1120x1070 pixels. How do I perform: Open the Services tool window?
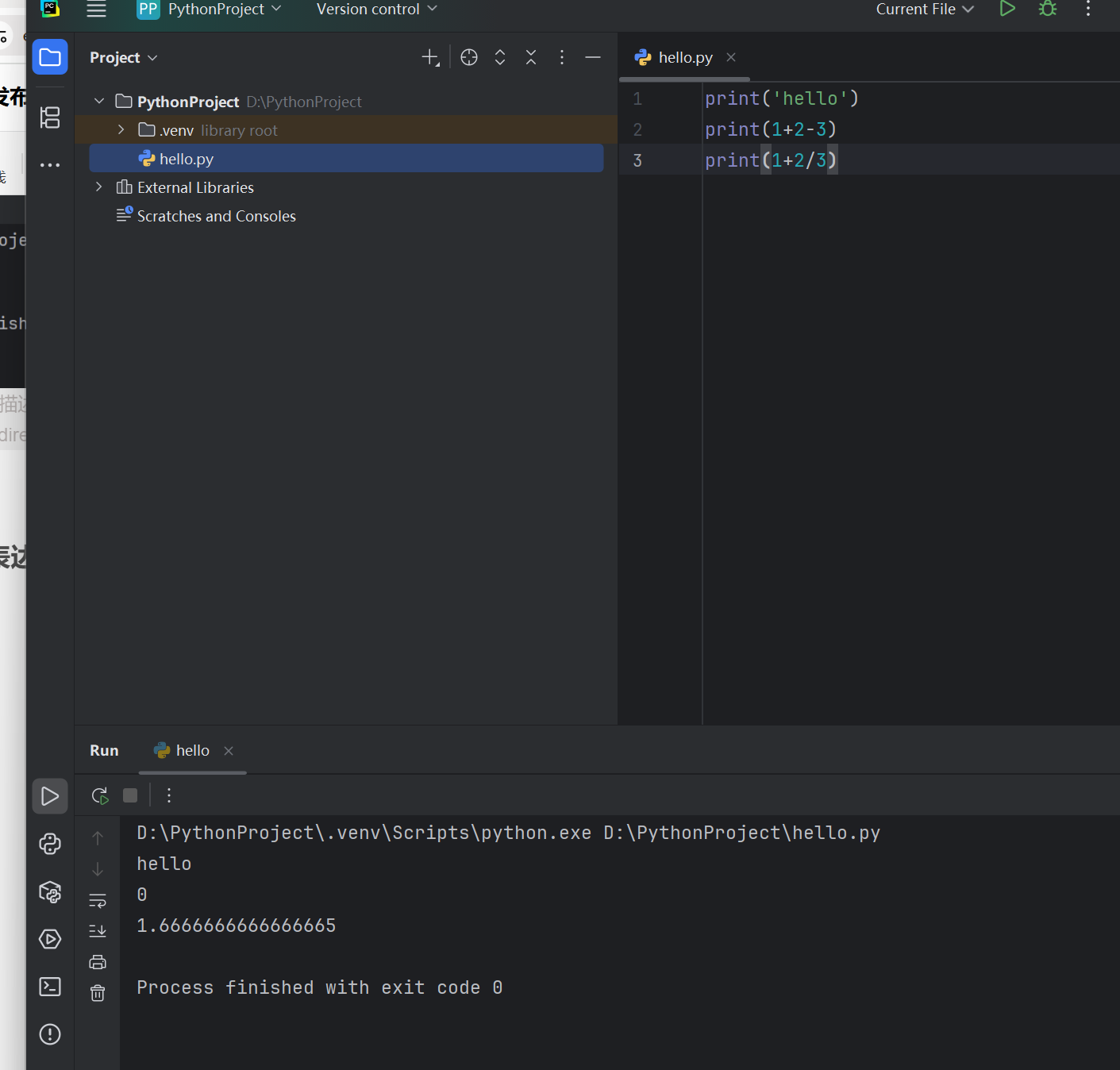[50, 939]
